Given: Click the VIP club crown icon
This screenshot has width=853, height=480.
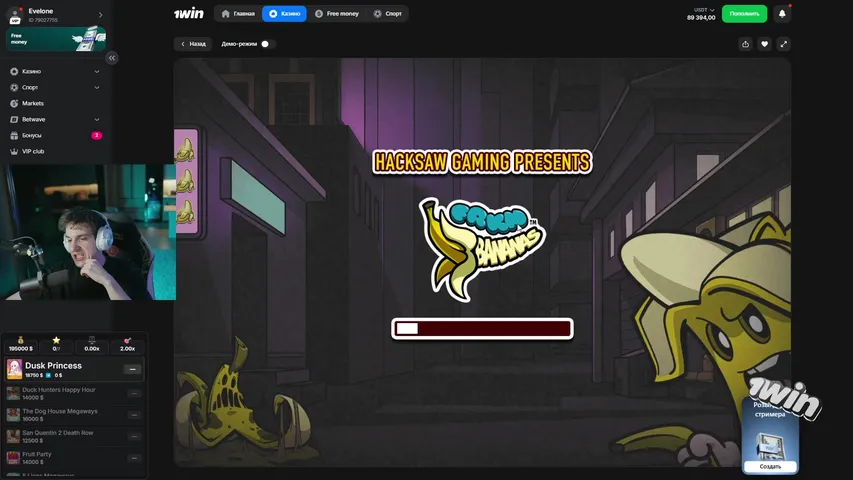Looking at the screenshot, I should pos(14,151).
